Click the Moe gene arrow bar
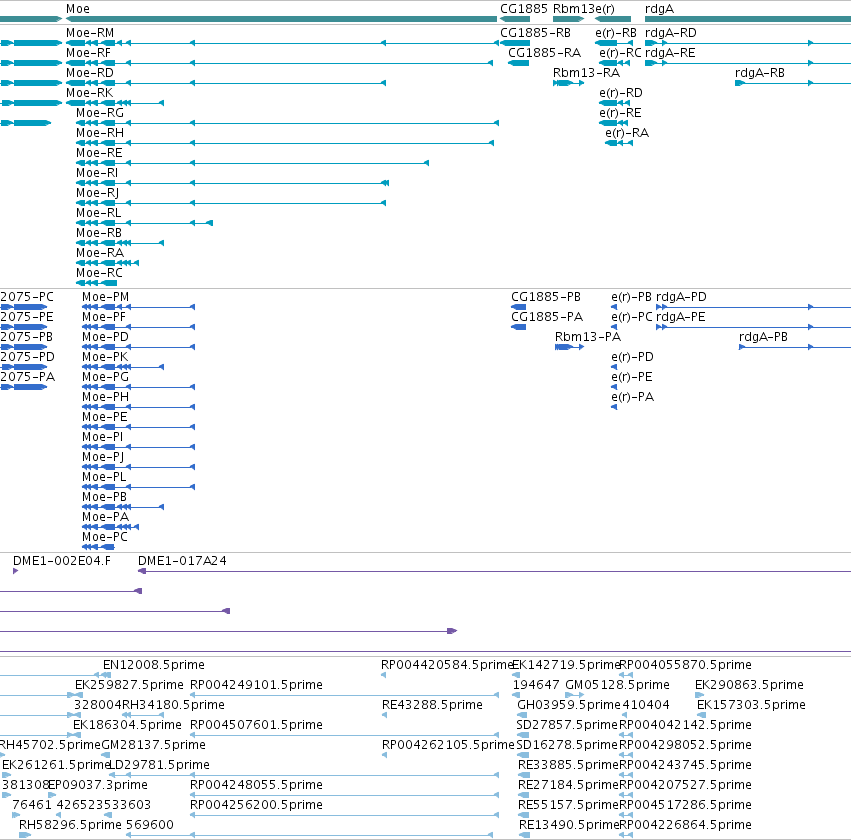Screen dimensions: 851x840 [x=281, y=19]
